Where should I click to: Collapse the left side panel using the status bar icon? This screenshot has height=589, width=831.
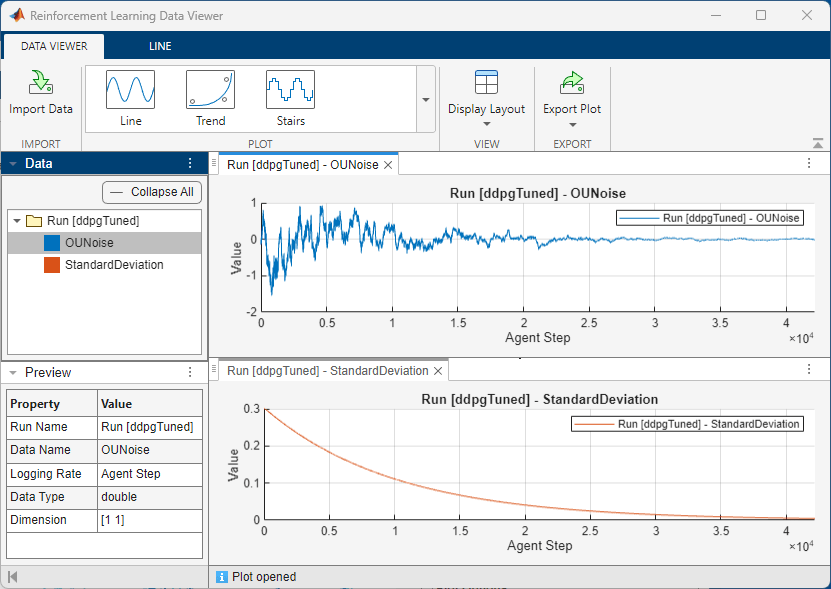click(12, 577)
